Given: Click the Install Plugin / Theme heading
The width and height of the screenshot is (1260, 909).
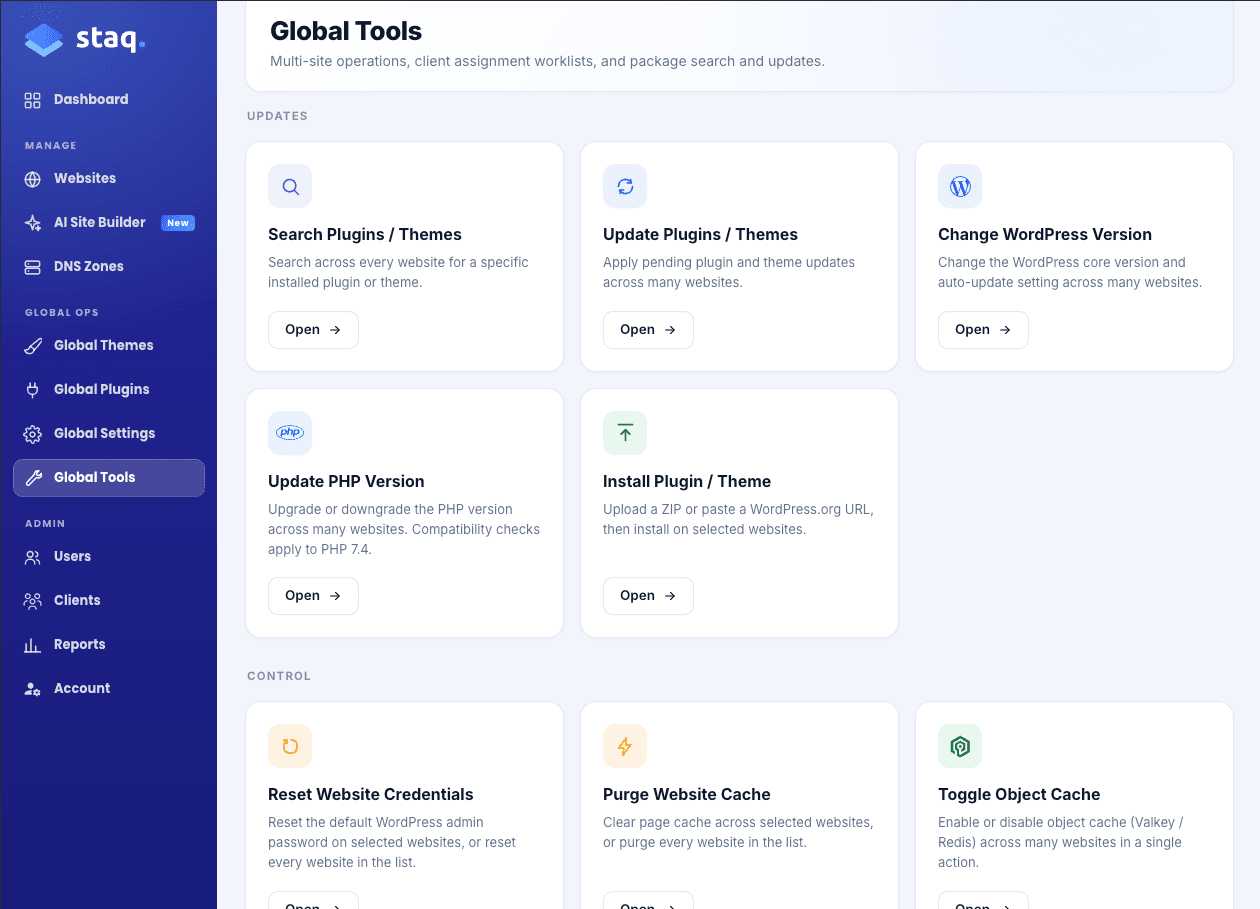Looking at the screenshot, I should [x=687, y=481].
